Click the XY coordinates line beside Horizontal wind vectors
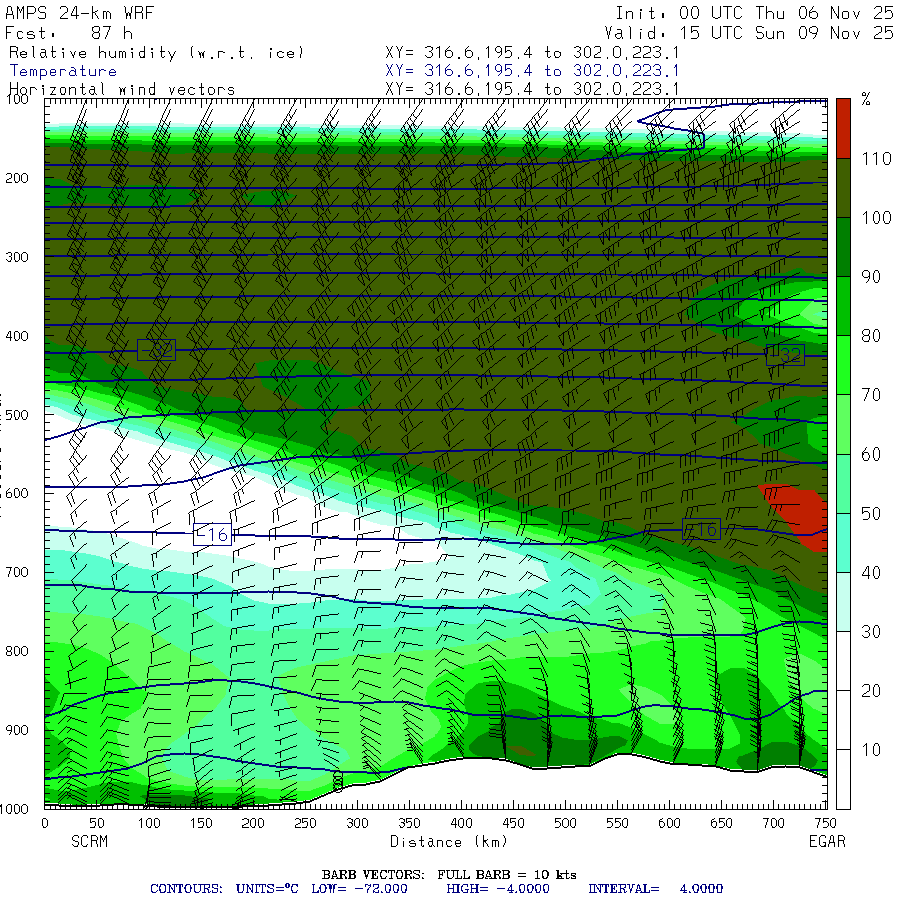 pos(532,89)
